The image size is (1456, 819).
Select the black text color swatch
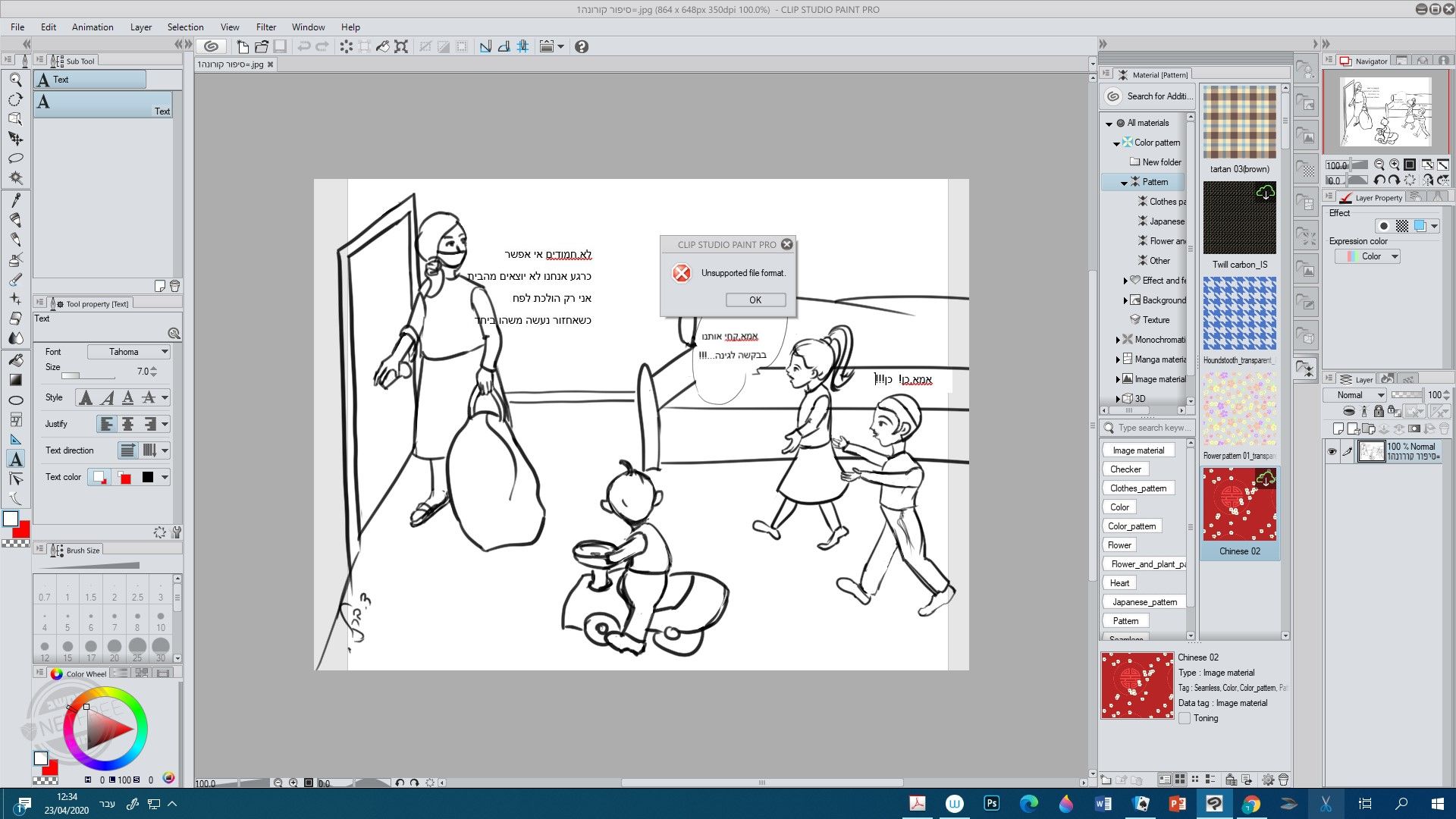(x=148, y=477)
